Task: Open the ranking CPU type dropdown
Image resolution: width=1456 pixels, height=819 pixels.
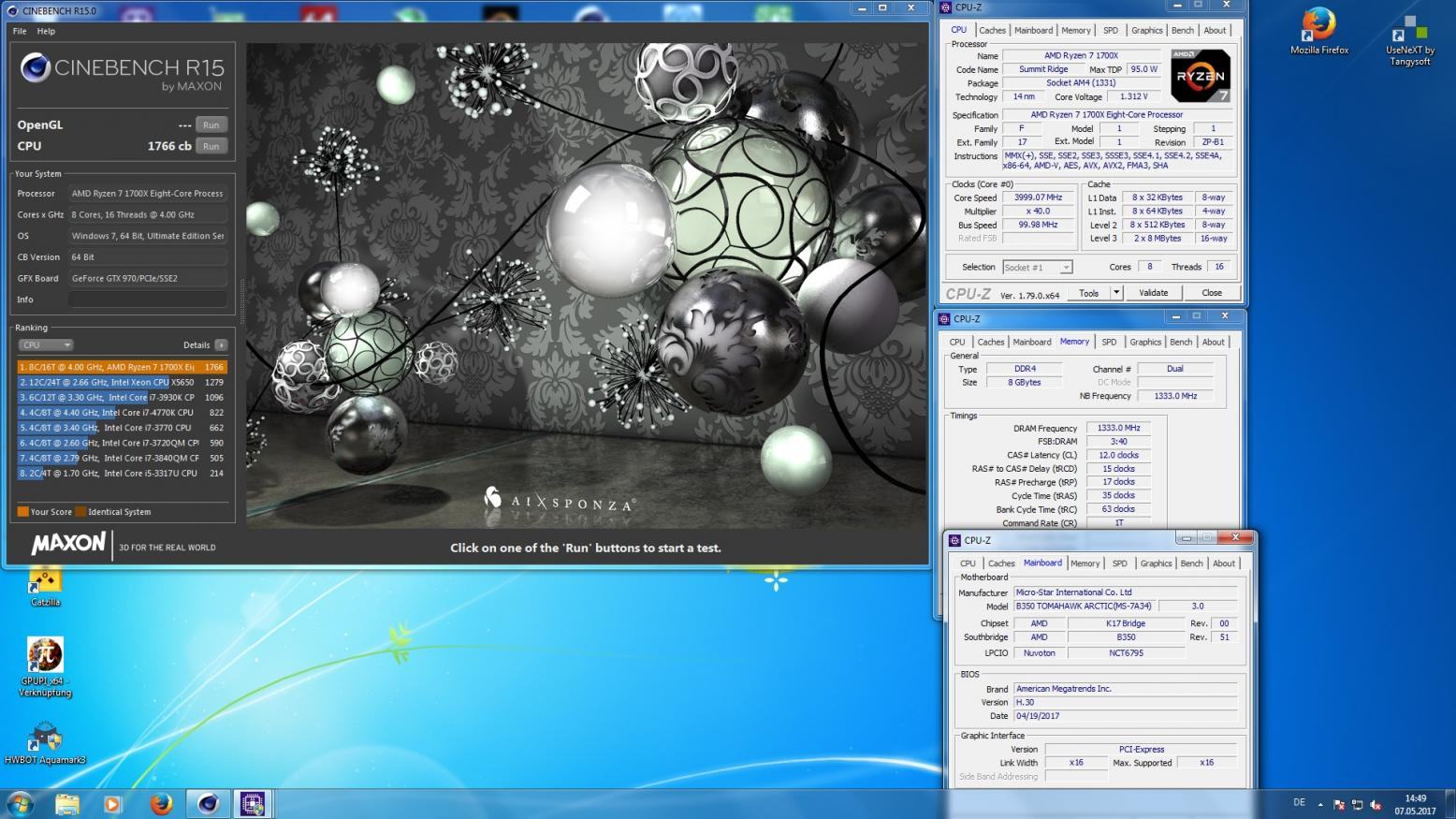Action: [45, 345]
